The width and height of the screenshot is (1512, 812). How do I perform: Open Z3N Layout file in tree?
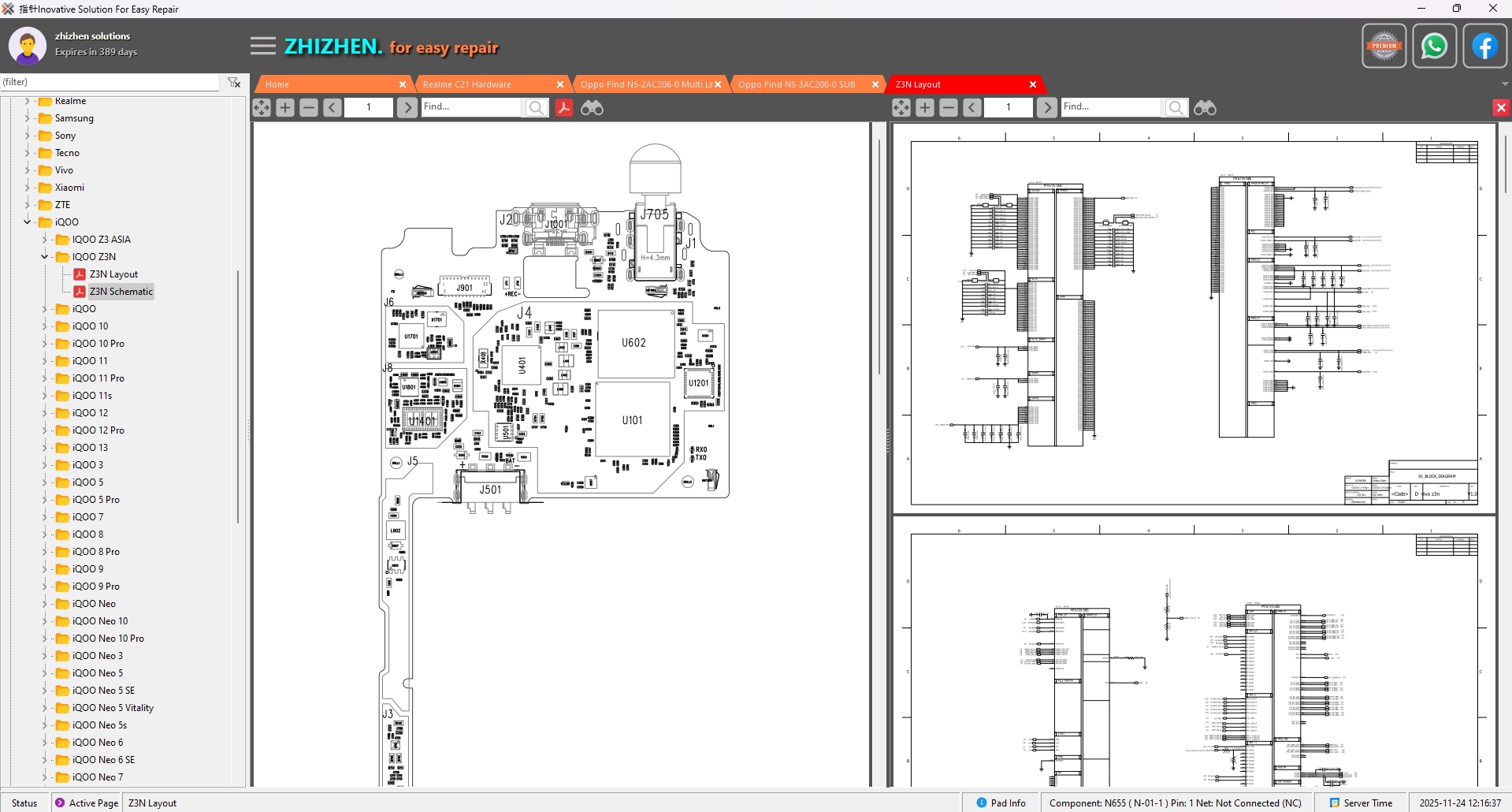(113, 274)
